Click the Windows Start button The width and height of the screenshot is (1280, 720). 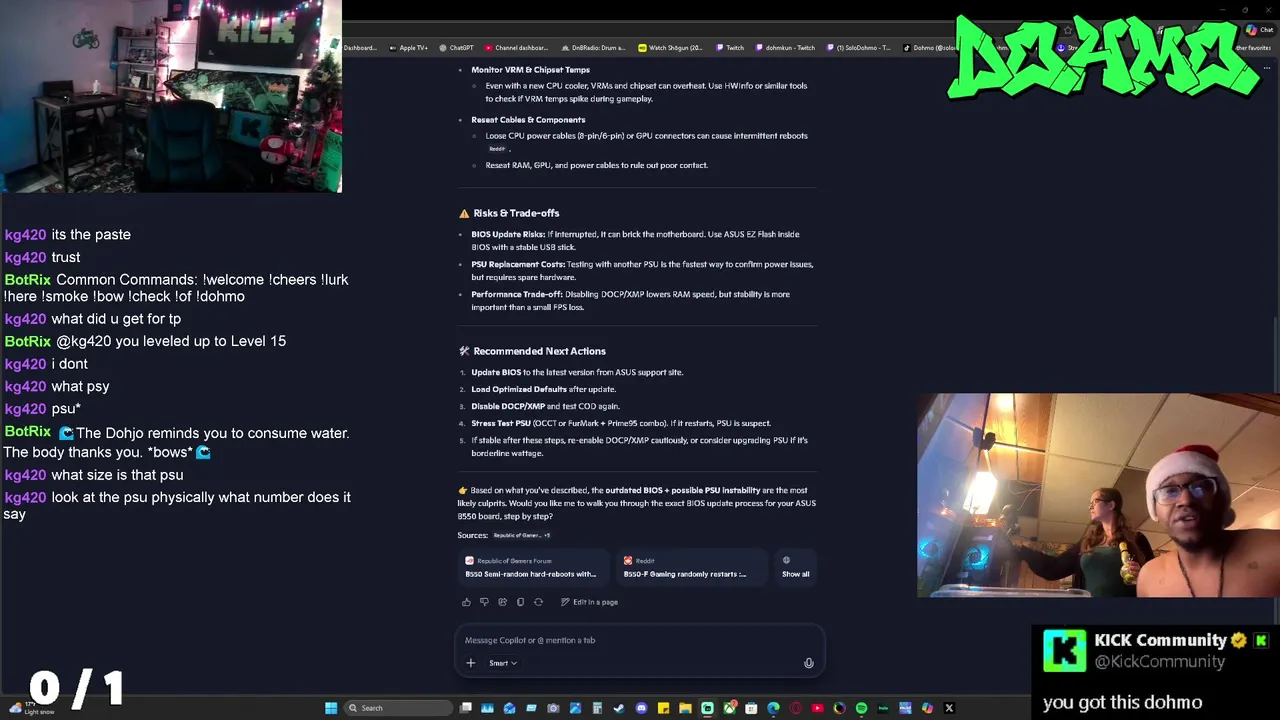[331, 708]
